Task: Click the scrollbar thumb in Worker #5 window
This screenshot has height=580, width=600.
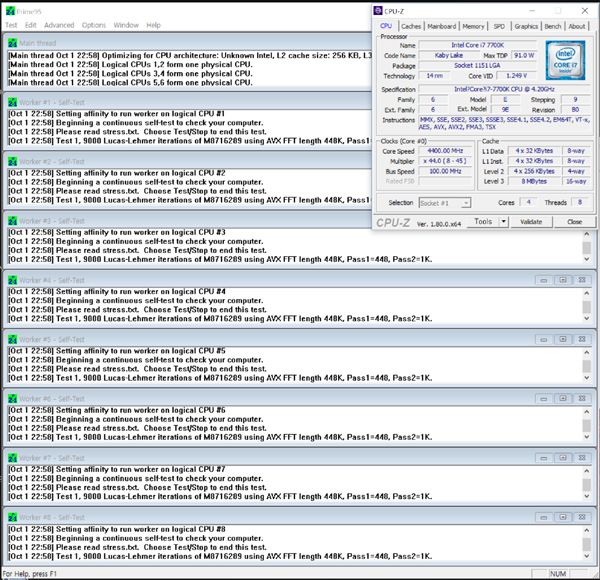Action: pyautogui.click(x=587, y=366)
